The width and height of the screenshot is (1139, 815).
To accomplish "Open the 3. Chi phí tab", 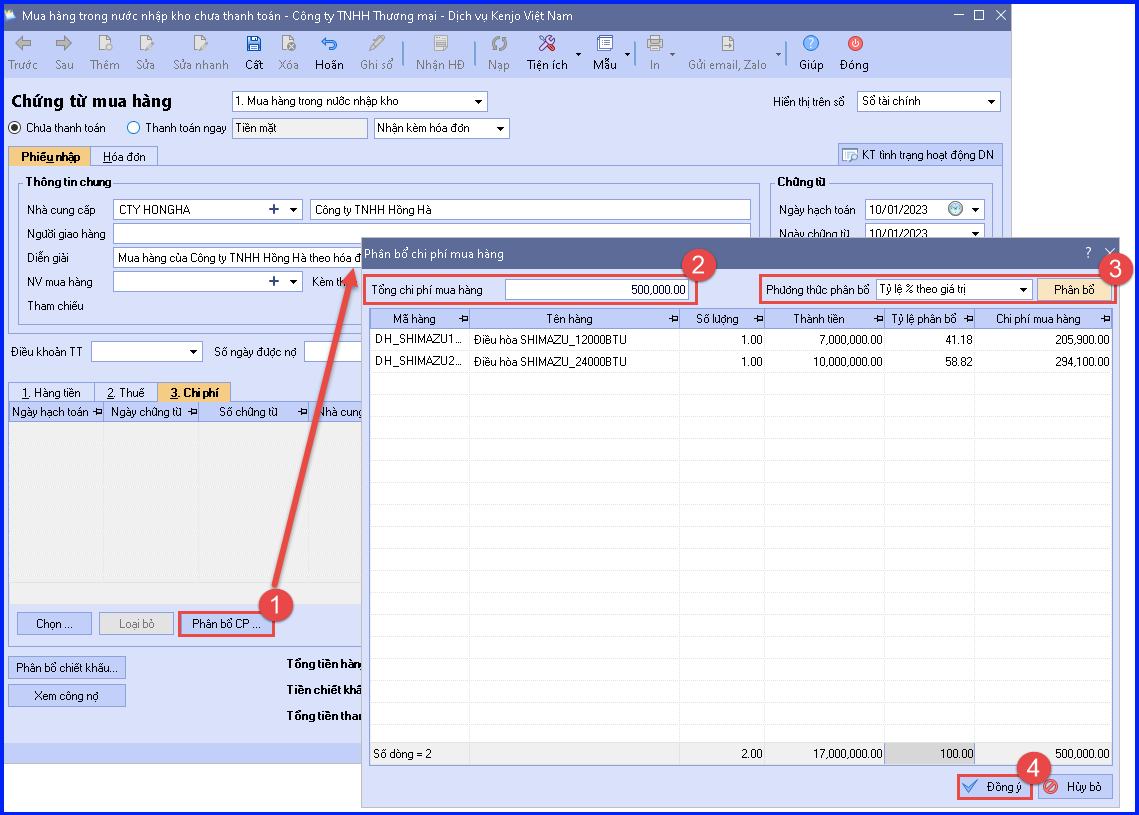I will 194,392.
